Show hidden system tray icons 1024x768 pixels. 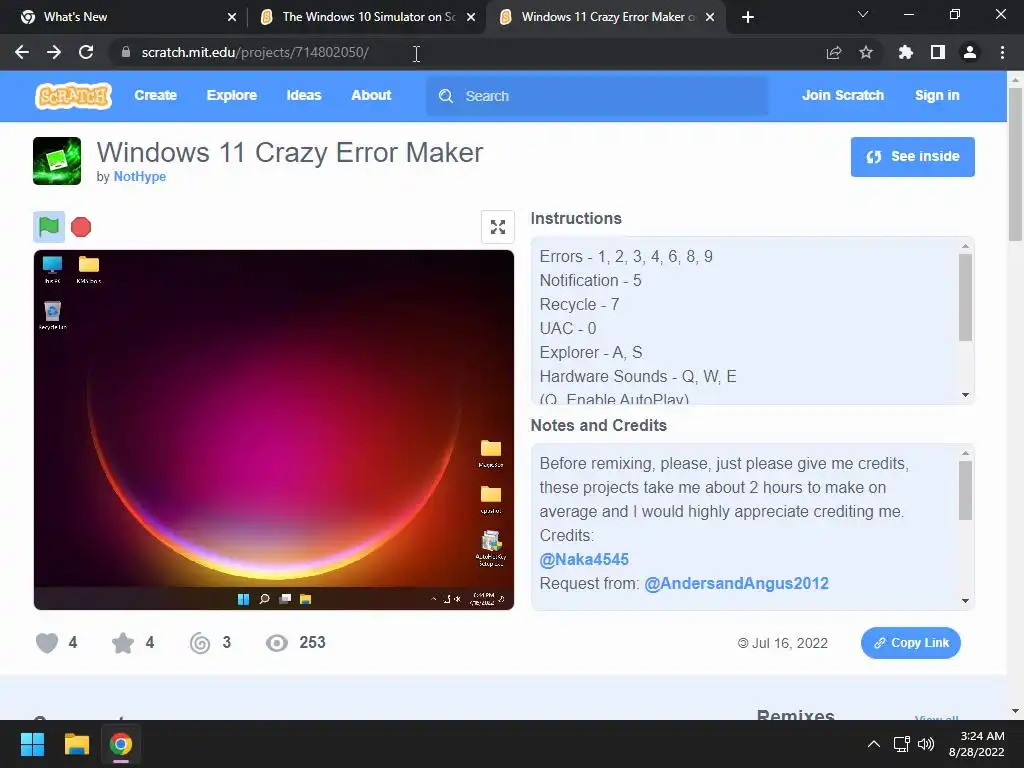click(873, 744)
